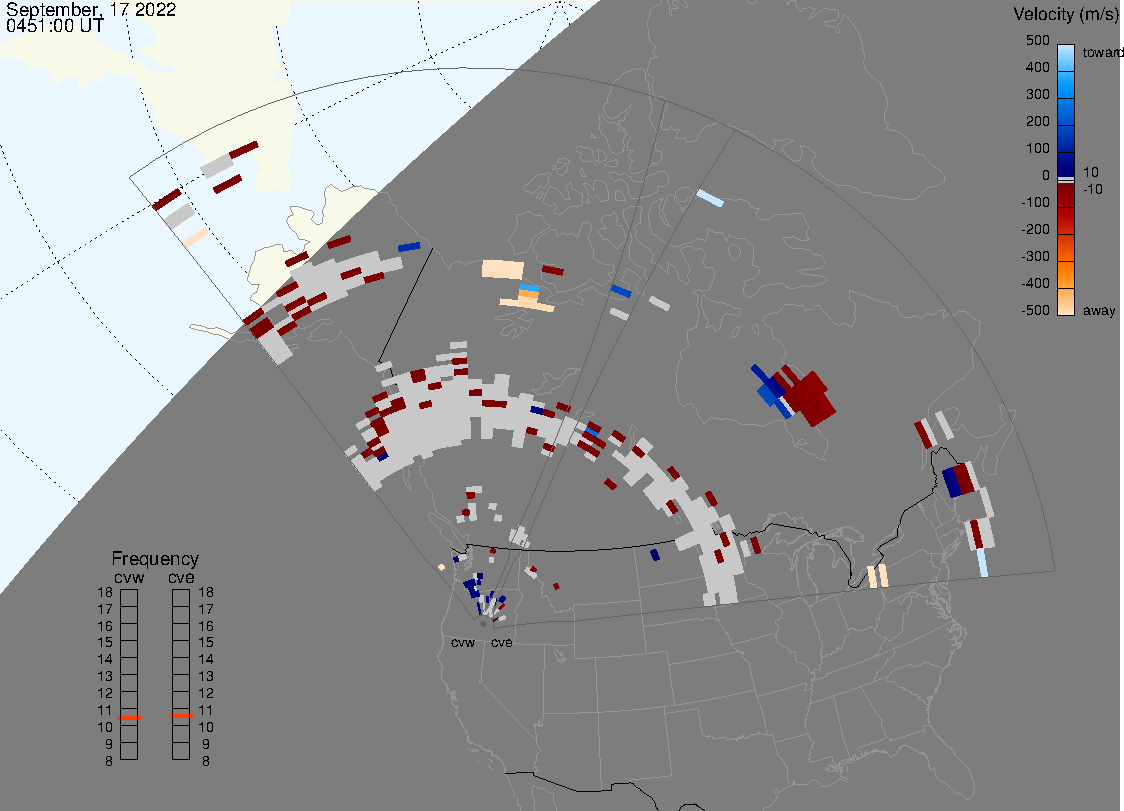Click the gray ground-scatter band at zero velocity
This screenshot has height=811, width=1124.
[1066, 179]
